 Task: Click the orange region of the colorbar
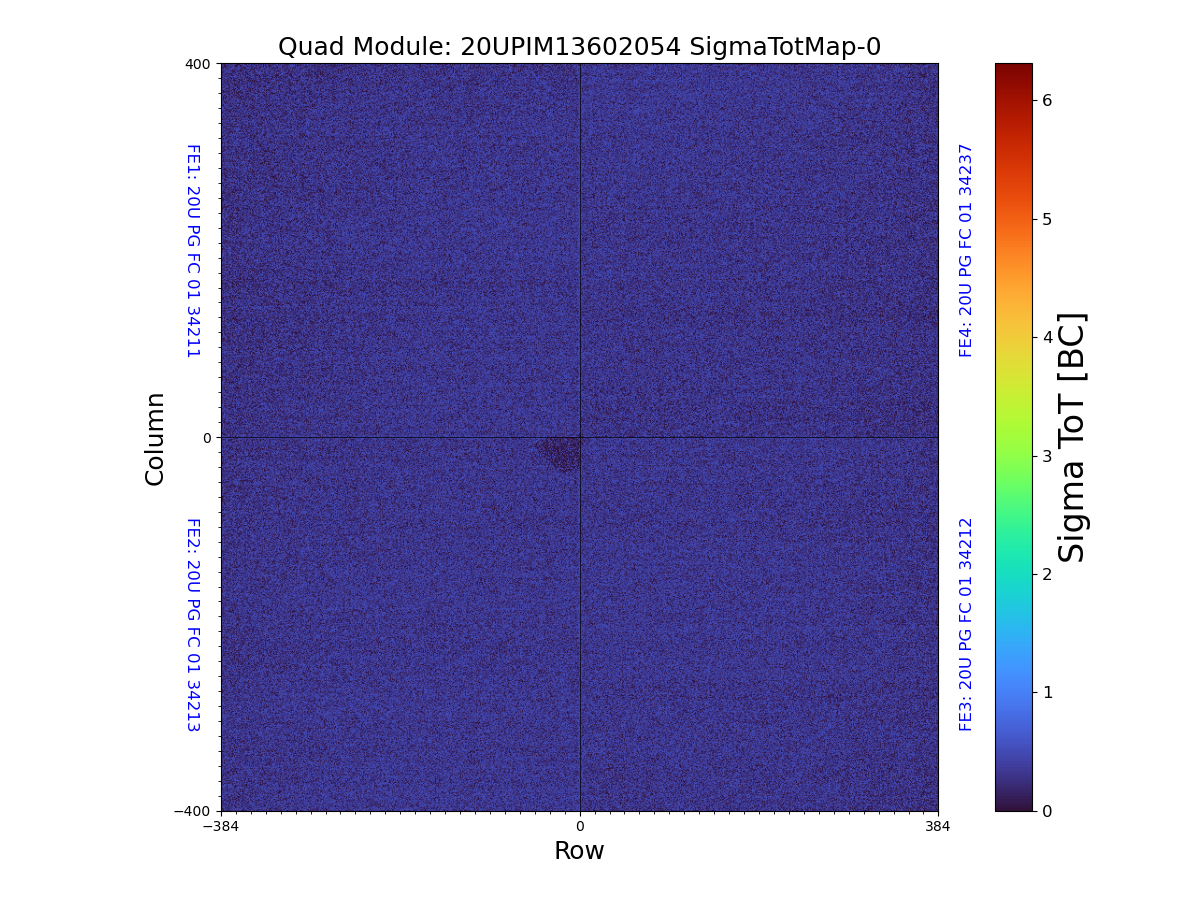coord(1013,250)
